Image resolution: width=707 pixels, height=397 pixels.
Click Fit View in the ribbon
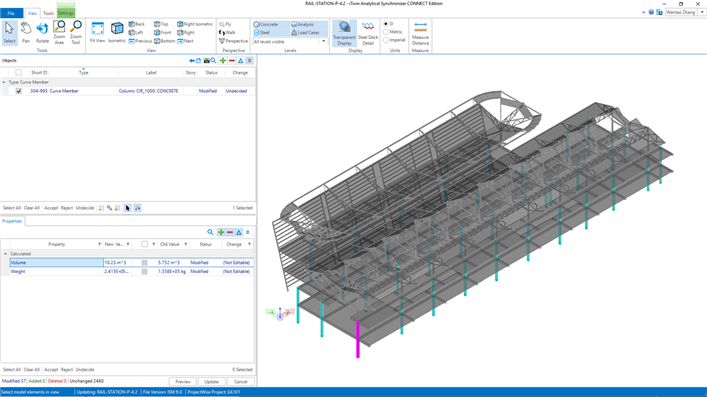pyautogui.click(x=97, y=32)
